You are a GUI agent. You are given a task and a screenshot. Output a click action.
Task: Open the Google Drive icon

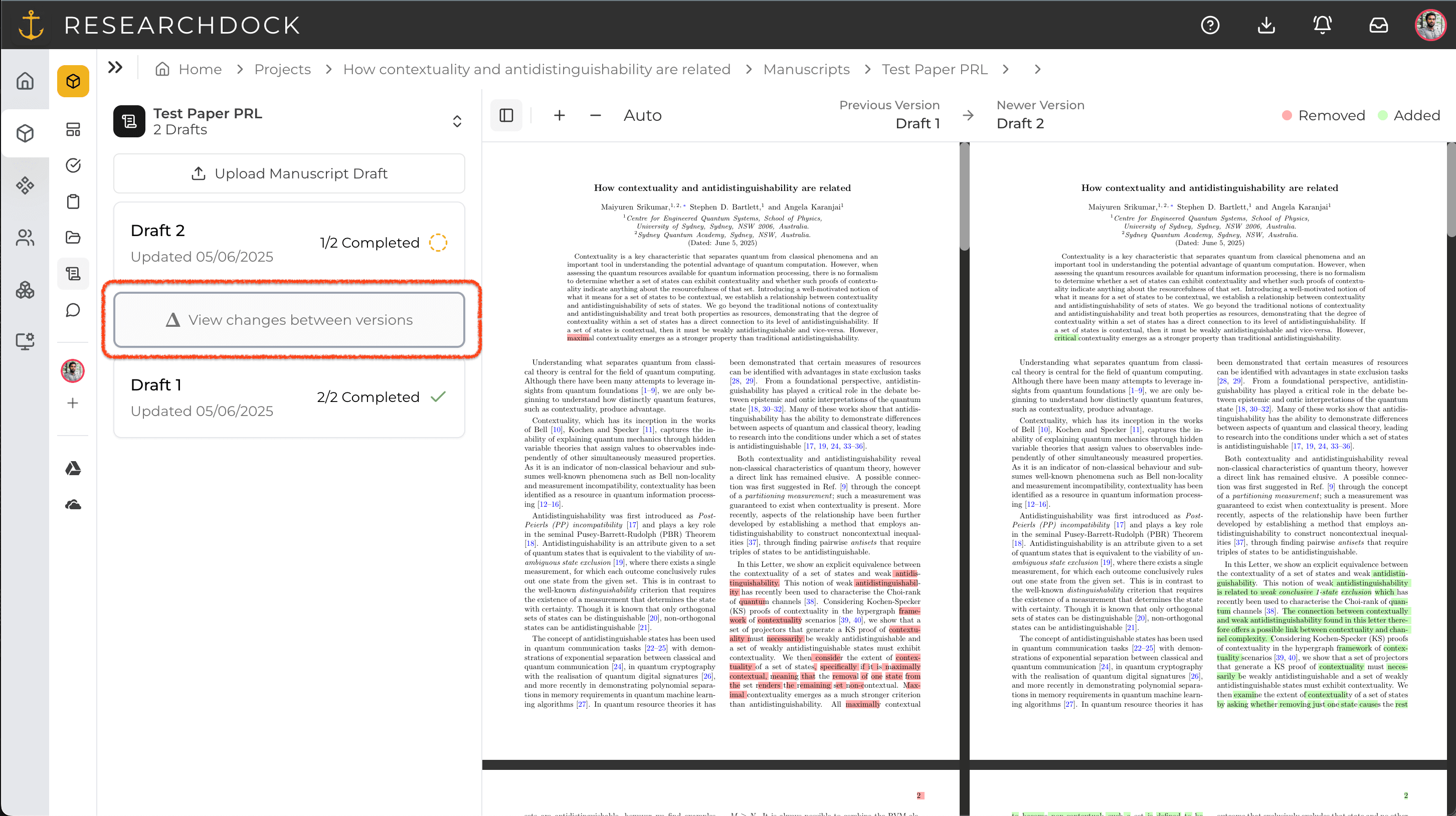click(73, 468)
